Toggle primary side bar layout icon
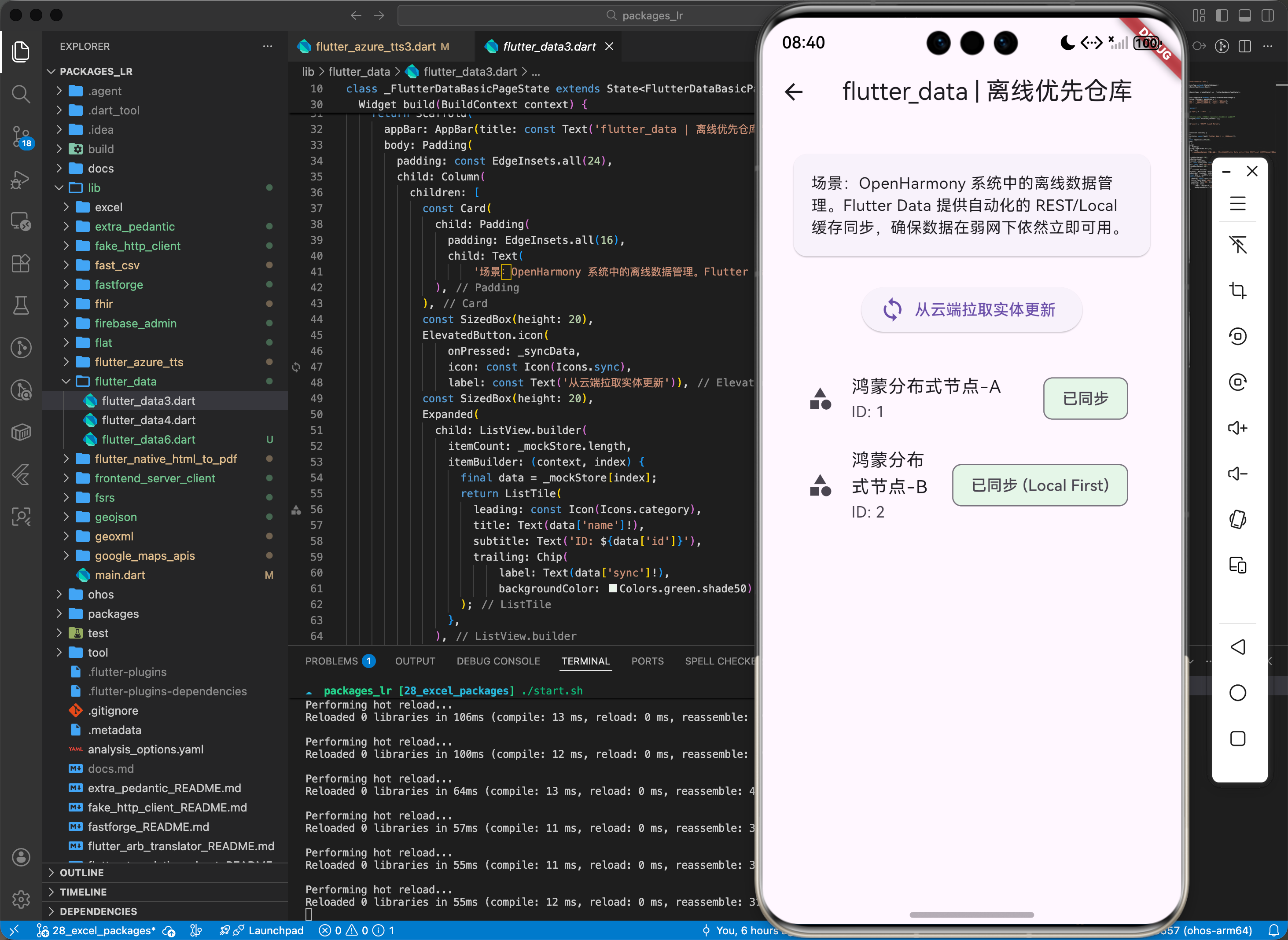Screen dimensions: 1288x940 click(x=1222, y=15)
